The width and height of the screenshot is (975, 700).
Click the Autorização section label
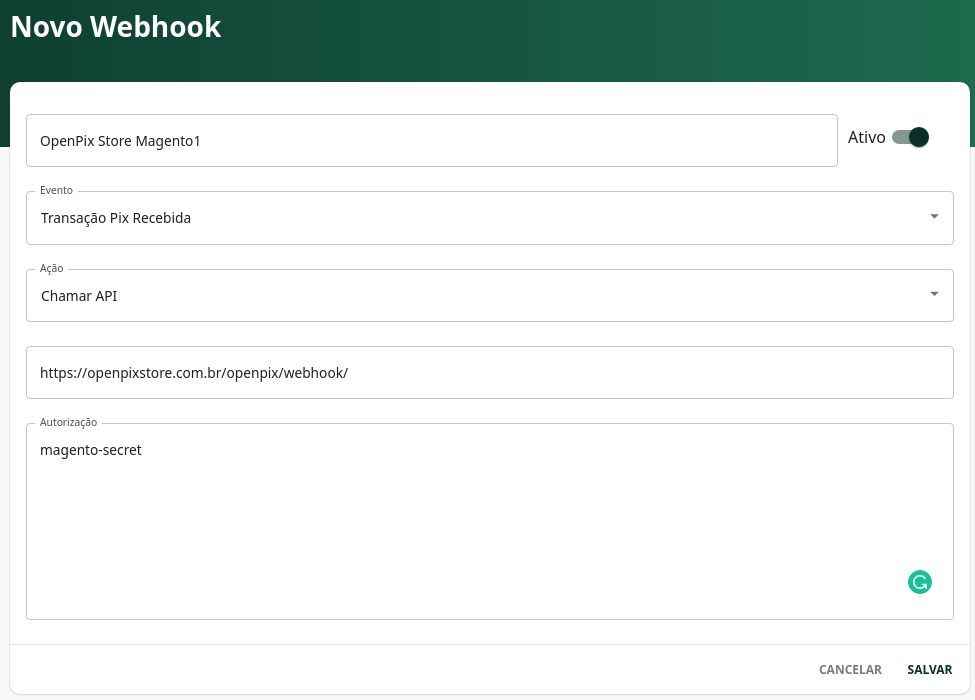[68, 422]
